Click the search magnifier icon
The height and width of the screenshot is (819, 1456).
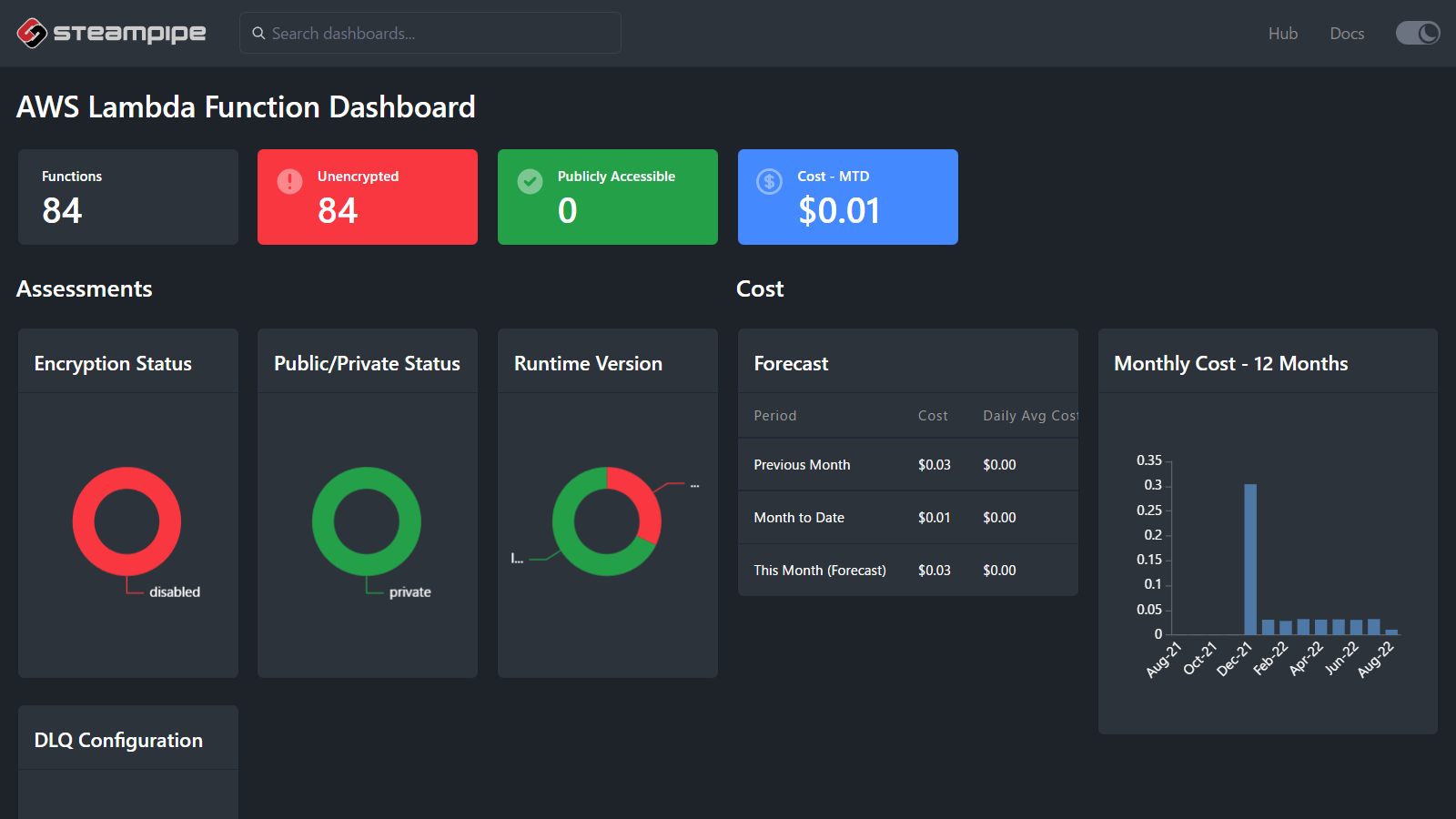click(x=258, y=34)
